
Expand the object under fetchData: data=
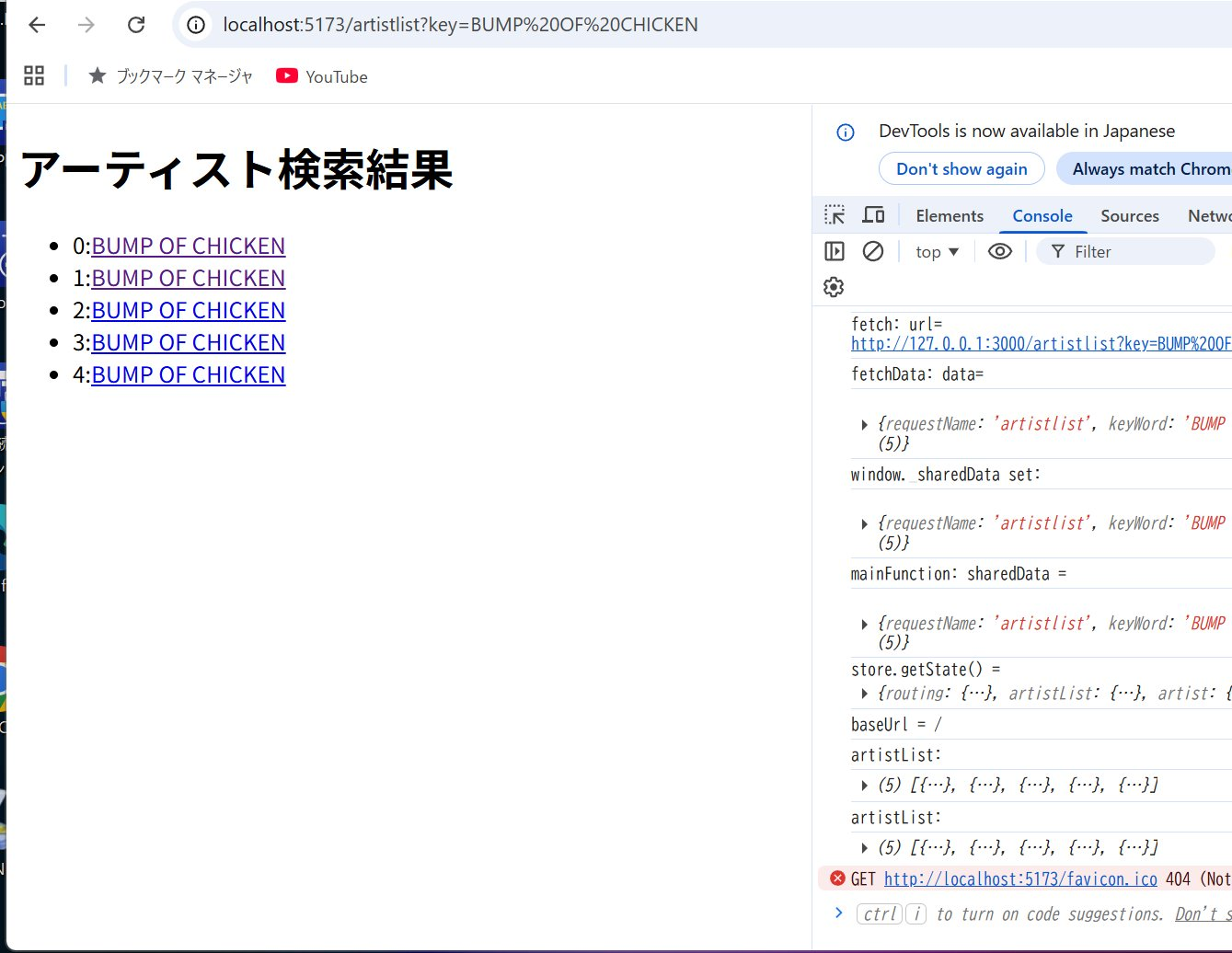pos(864,424)
